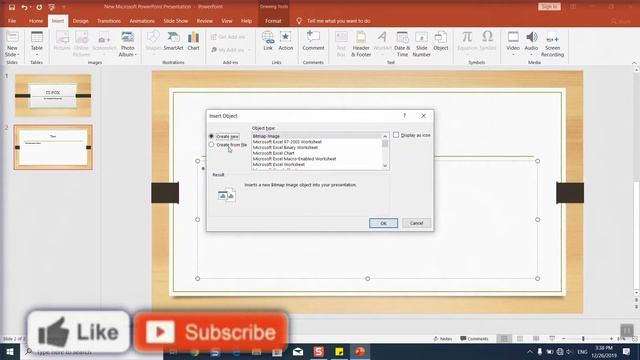This screenshot has width=640, height=360.
Task: Expand the Audio dropdown arrow
Action: tap(531, 55)
